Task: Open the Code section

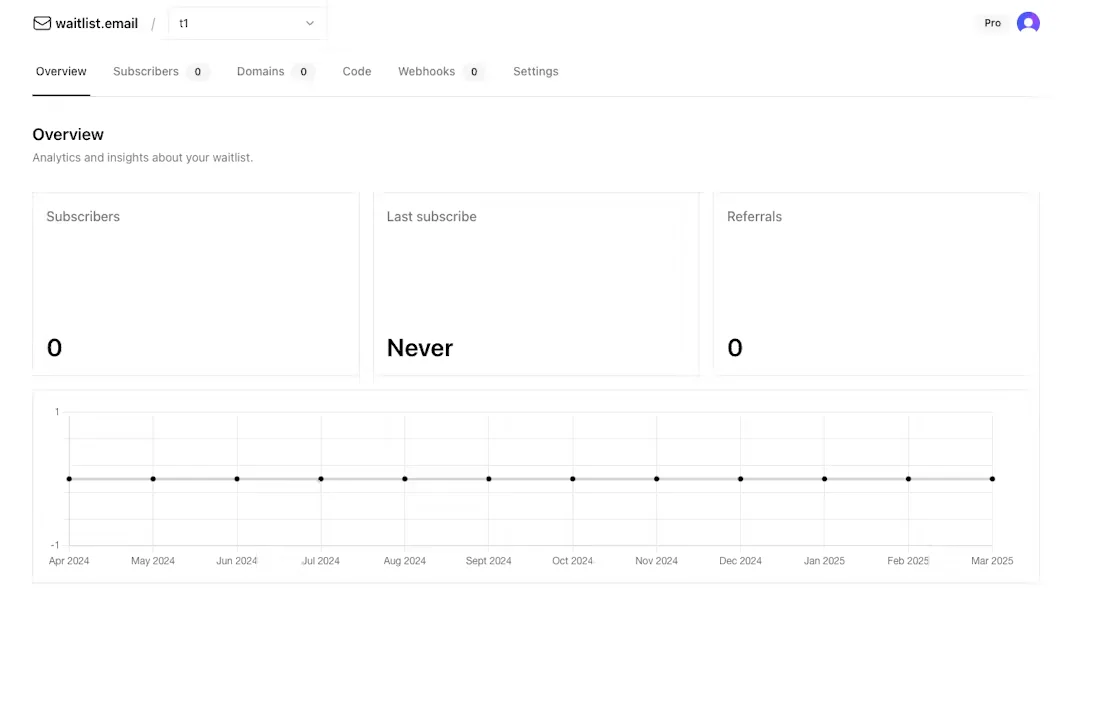Action: [357, 71]
